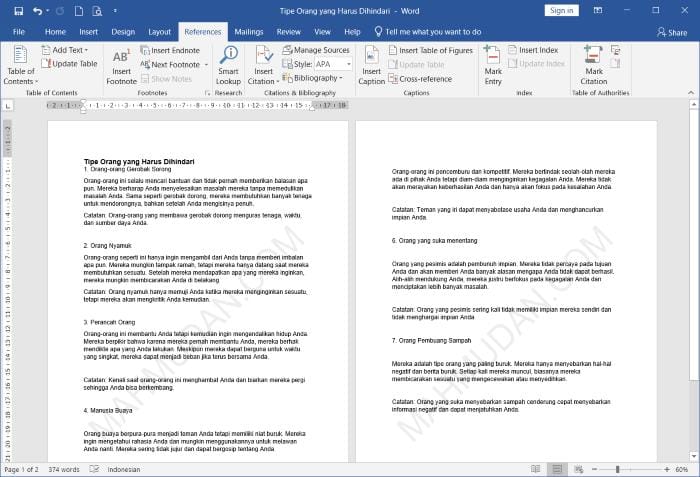Expand the Bibliography dropdown

316,78
